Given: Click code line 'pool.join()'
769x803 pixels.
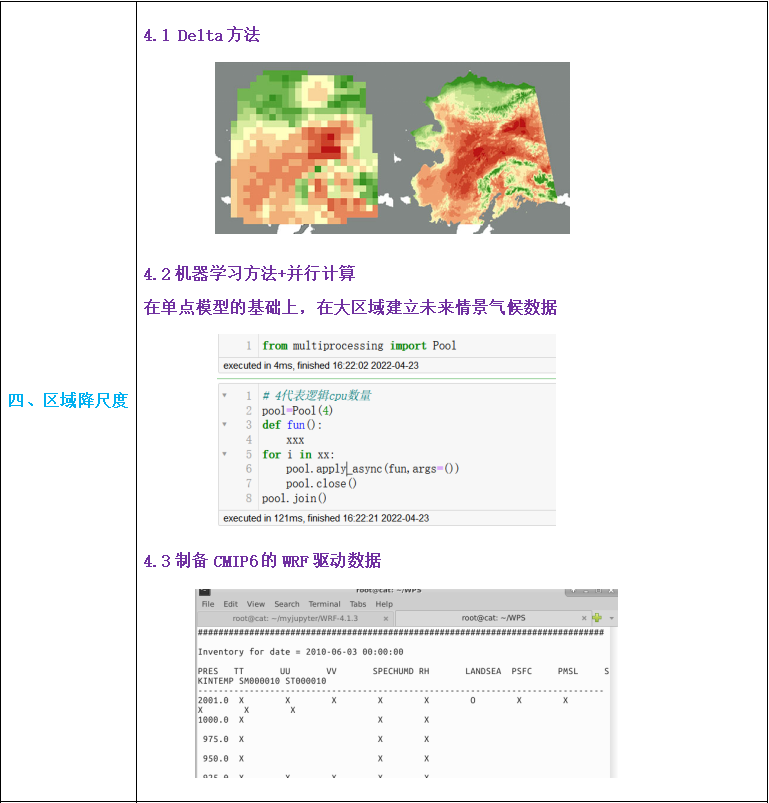Looking at the screenshot, I should tap(294, 498).
